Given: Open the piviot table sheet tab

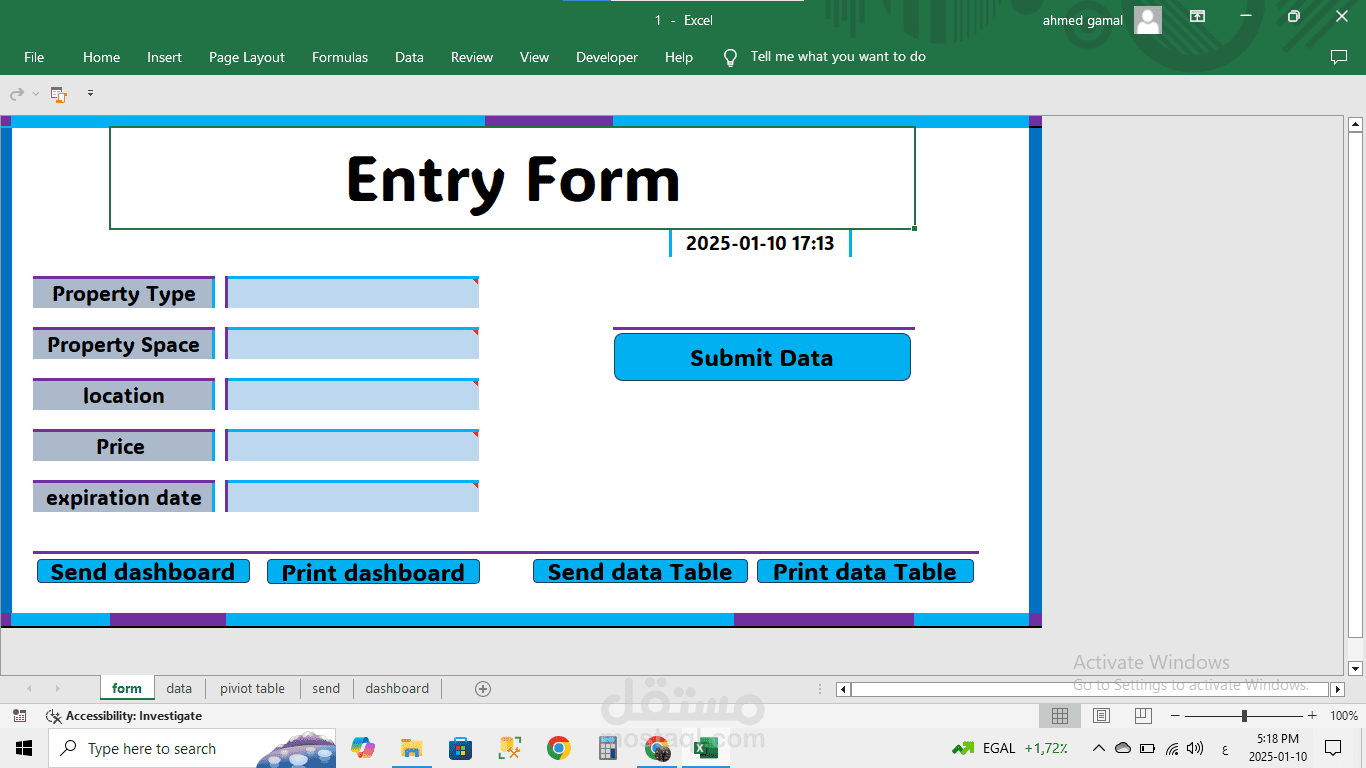Looking at the screenshot, I should [x=252, y=688].
